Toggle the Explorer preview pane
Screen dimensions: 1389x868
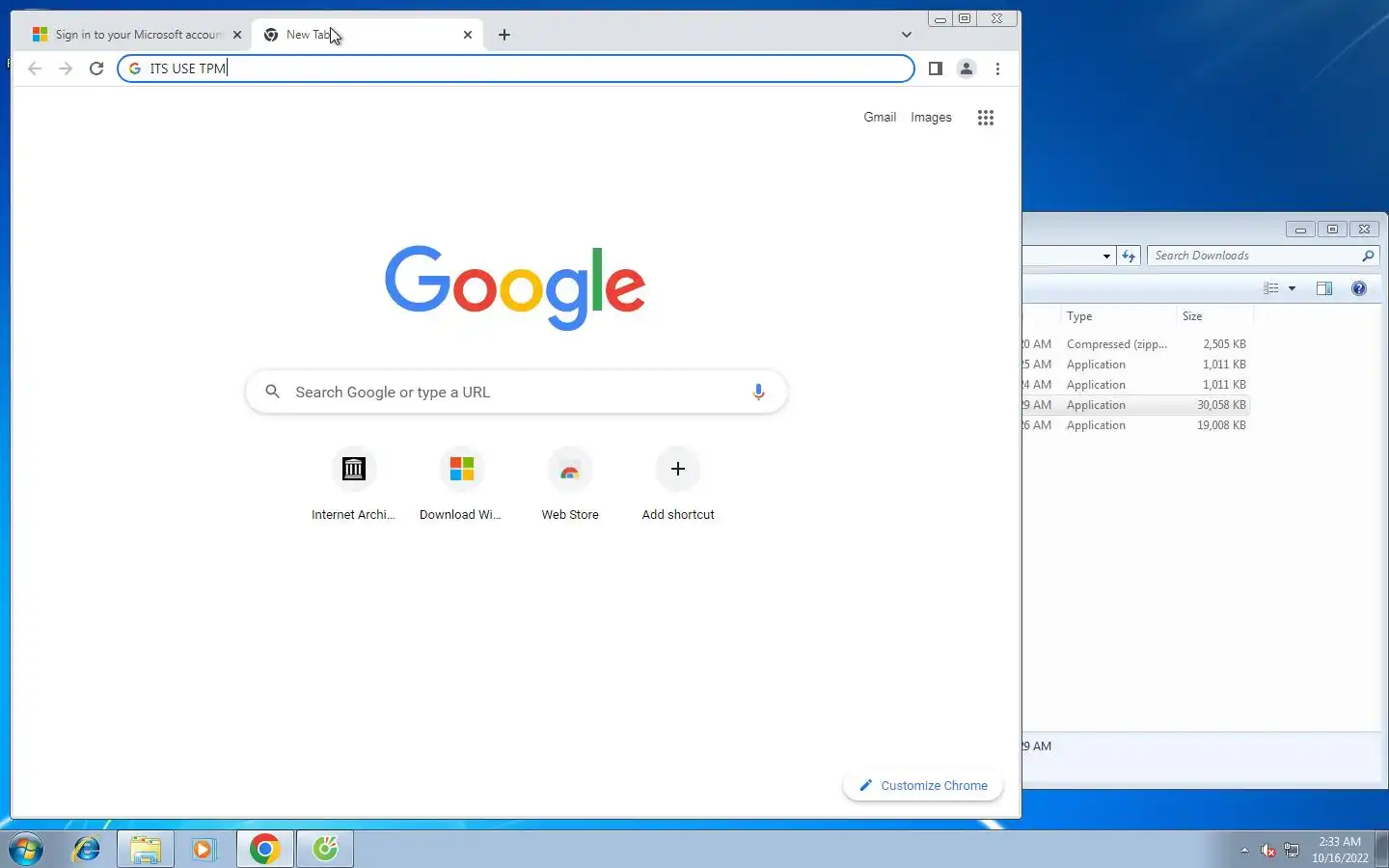tap(1324, 288)
